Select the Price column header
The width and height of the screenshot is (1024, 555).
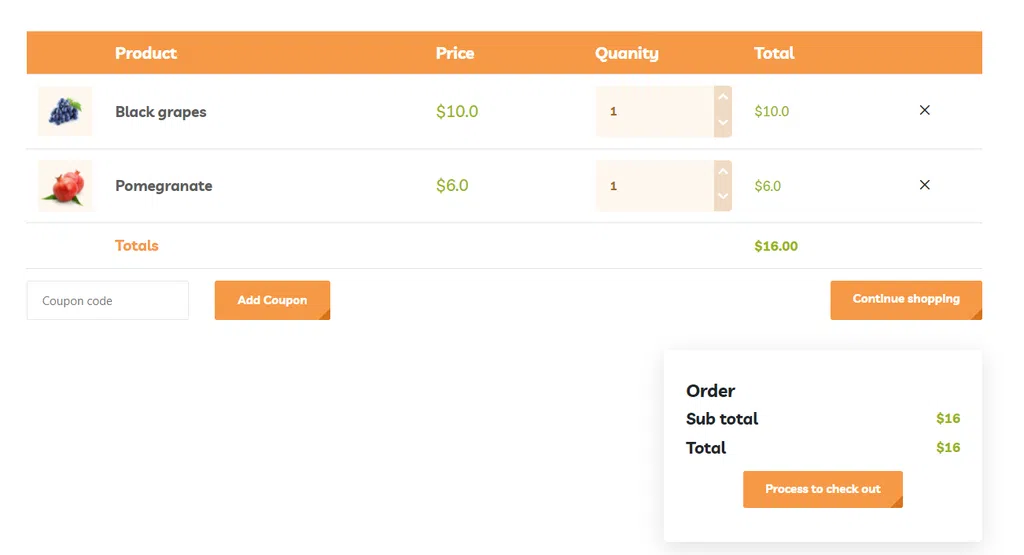point(455,53)
